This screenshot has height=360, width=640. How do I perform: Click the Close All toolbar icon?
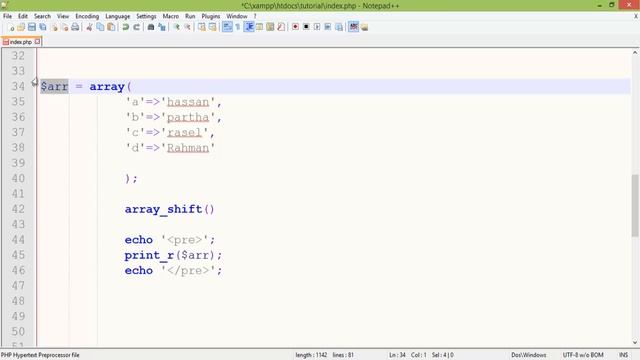pos(64,27)
